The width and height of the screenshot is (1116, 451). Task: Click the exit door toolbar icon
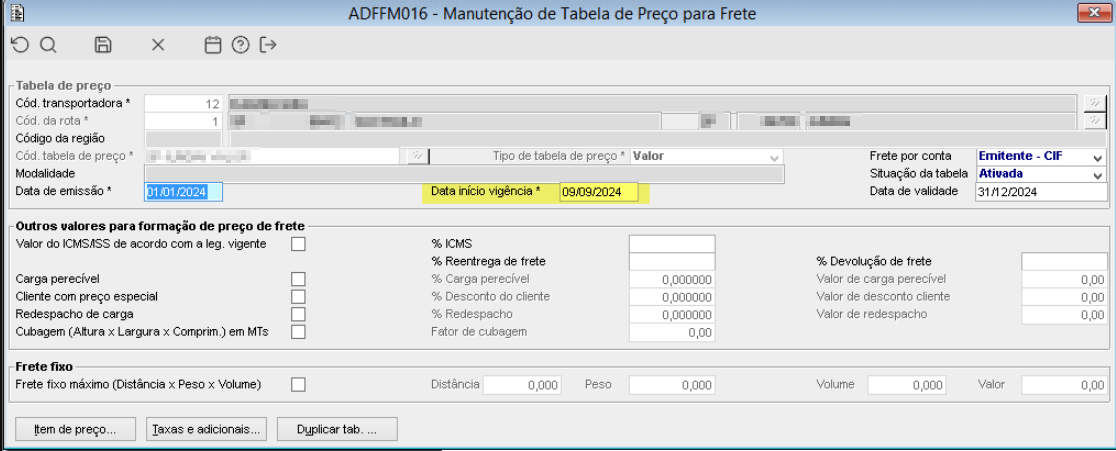[268, 45]
